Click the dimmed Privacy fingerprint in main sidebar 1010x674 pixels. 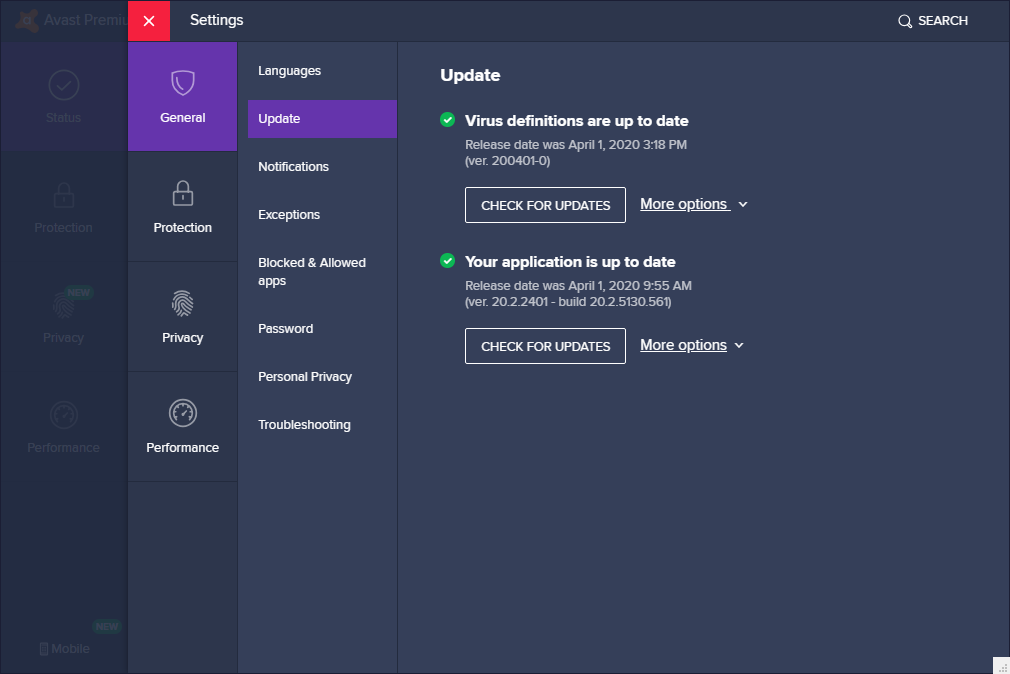(x=63, y=305)
